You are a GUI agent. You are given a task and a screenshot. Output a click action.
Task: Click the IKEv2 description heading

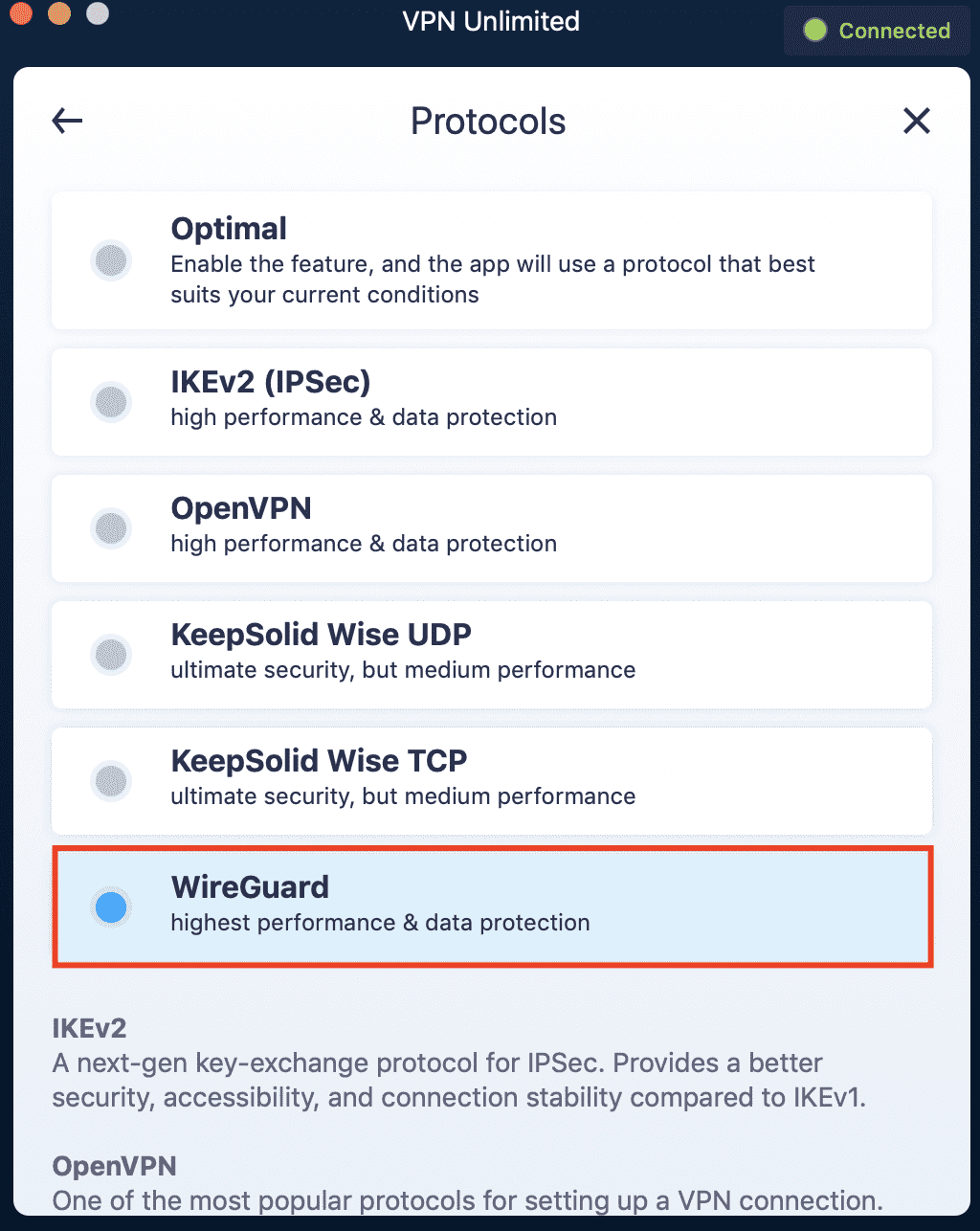(89, 1028)
